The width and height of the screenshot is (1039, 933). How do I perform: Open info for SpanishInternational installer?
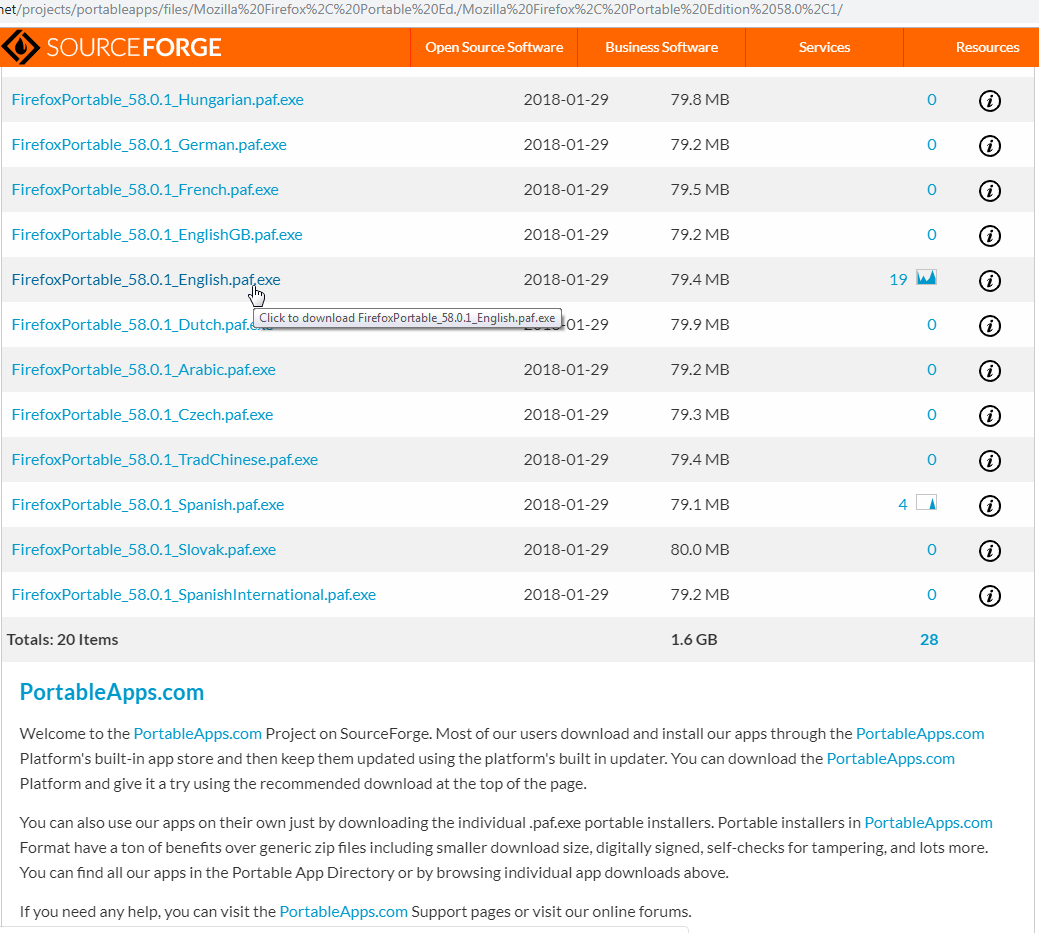[989, 596]
